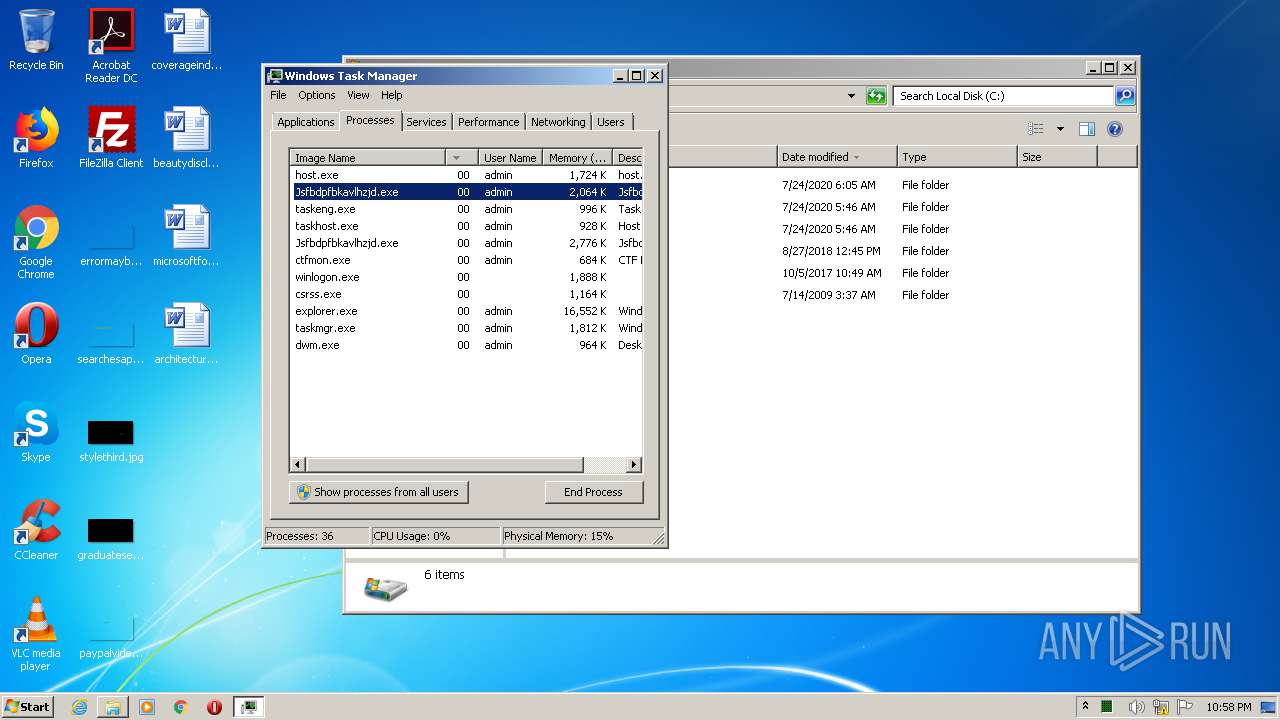Select the host.exe process row
Viewport: 1280px width, 720px height.
[466, 175]
